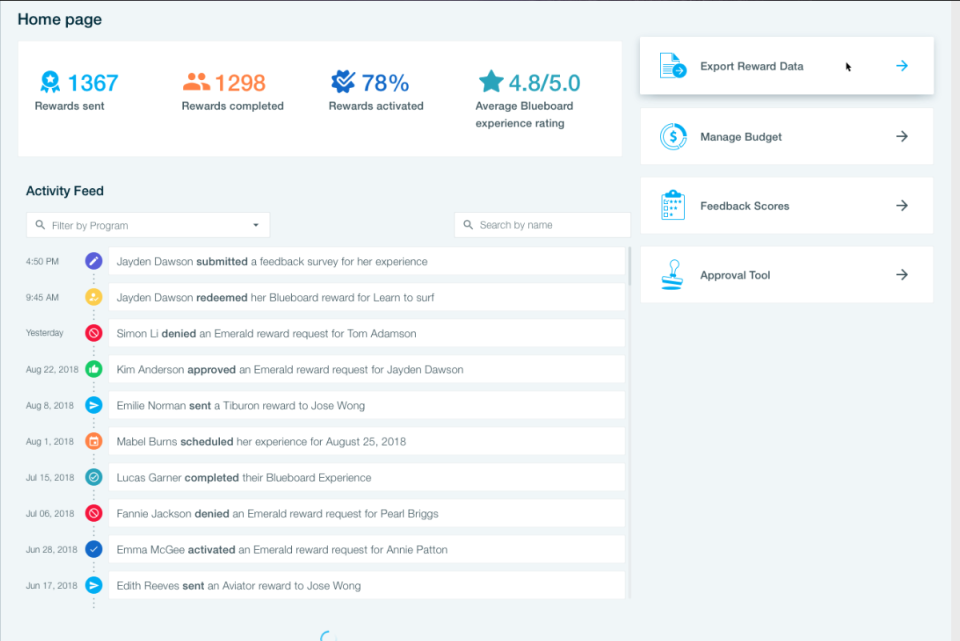Open the Filter by Program dropdown
This screenshot has height=641, width=960.
[148, 225]
